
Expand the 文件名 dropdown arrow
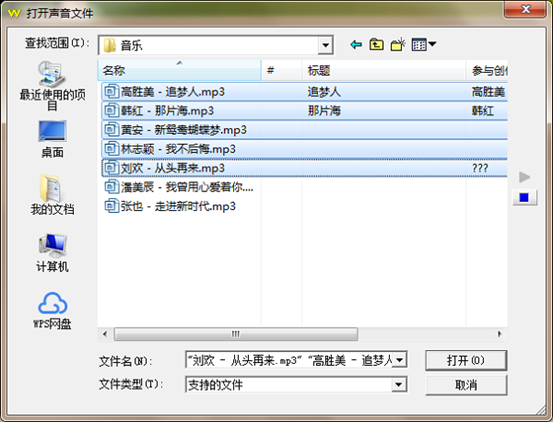[x=399, y=360]
